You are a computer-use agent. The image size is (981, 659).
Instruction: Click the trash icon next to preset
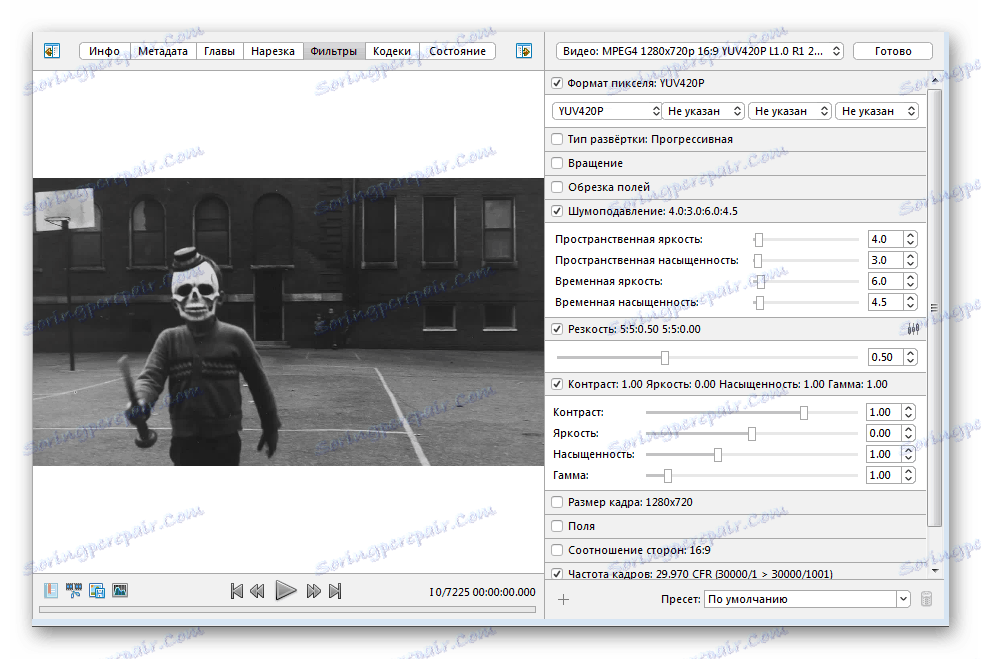coord(926,599)
